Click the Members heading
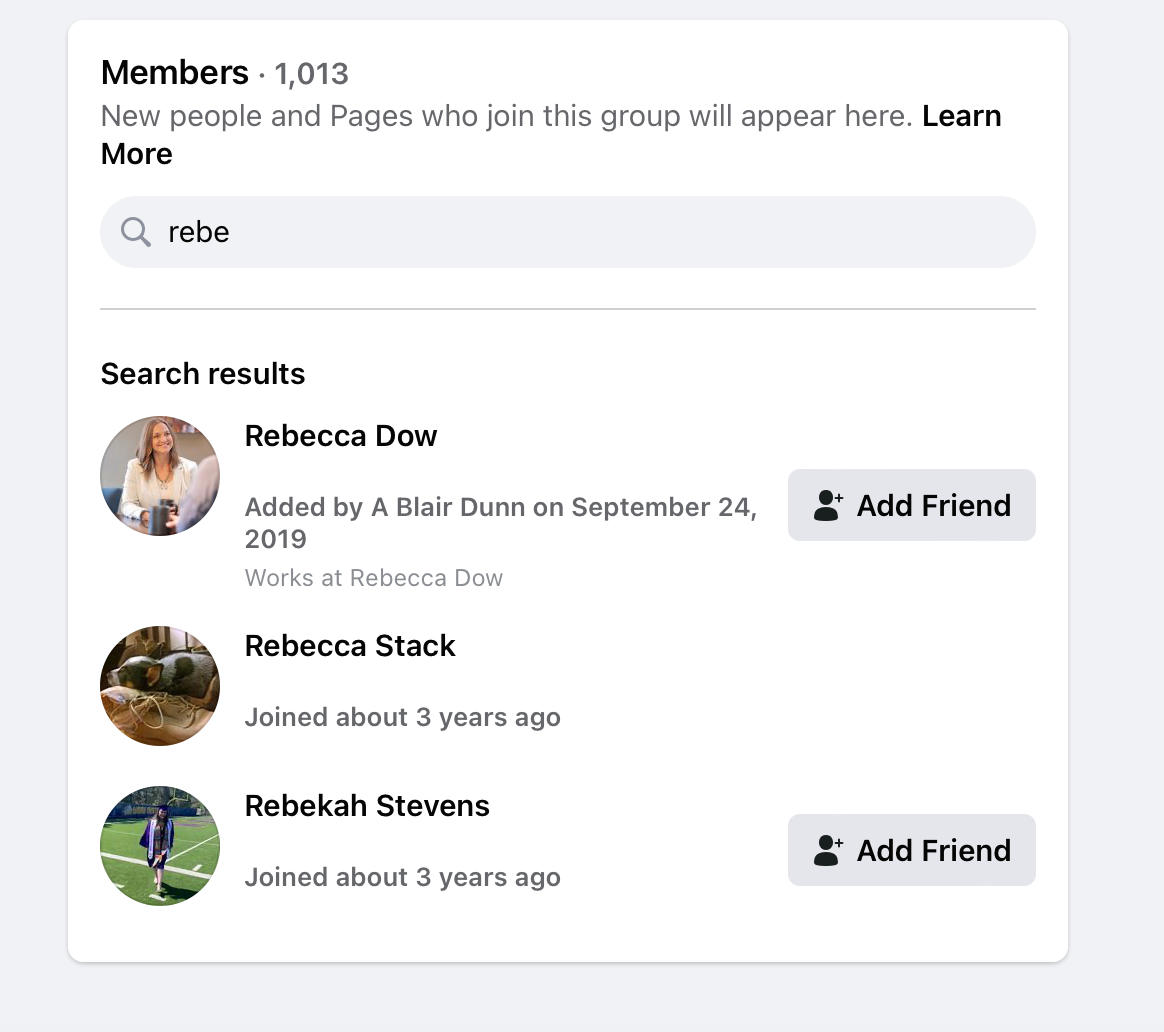The image size is (1164, 1032). tap(175, 73)
